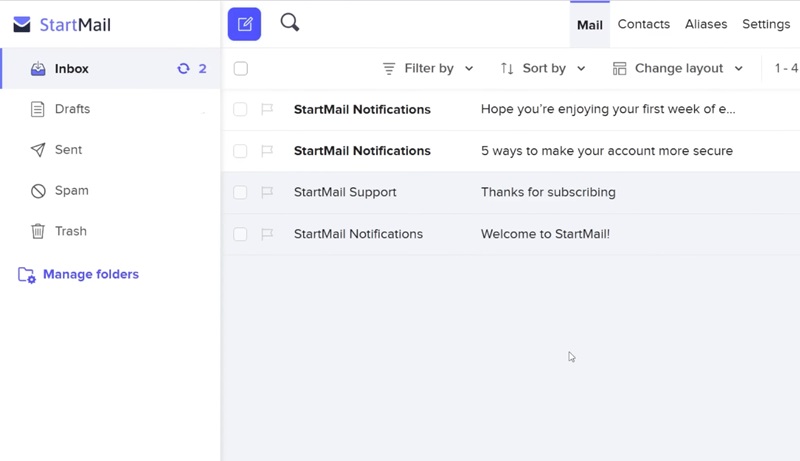Open the search magnifier icon
The height and width of the screenshot is (461, 800).
(290, 22)
